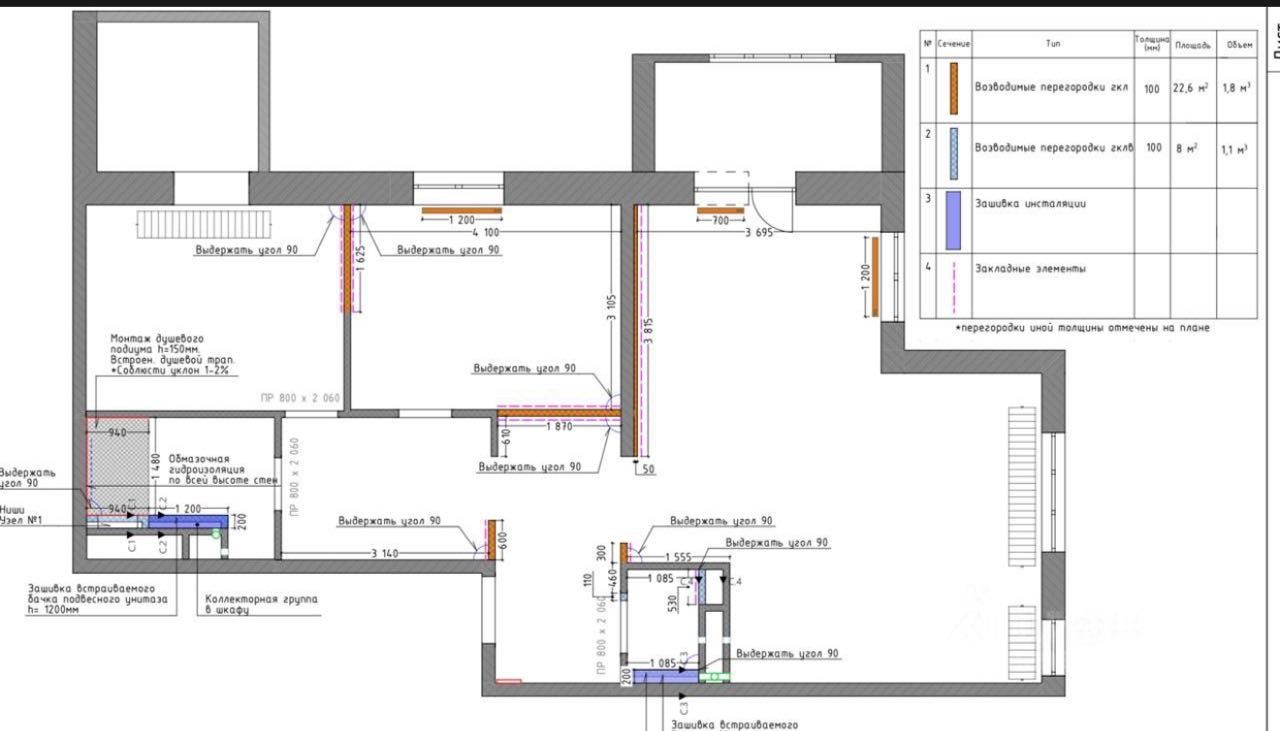The width and height of the screenshot is (1280, 731).
Task: Select the legend entry "Зашивка инсталяции"
Action: [x=1030, y=203]
